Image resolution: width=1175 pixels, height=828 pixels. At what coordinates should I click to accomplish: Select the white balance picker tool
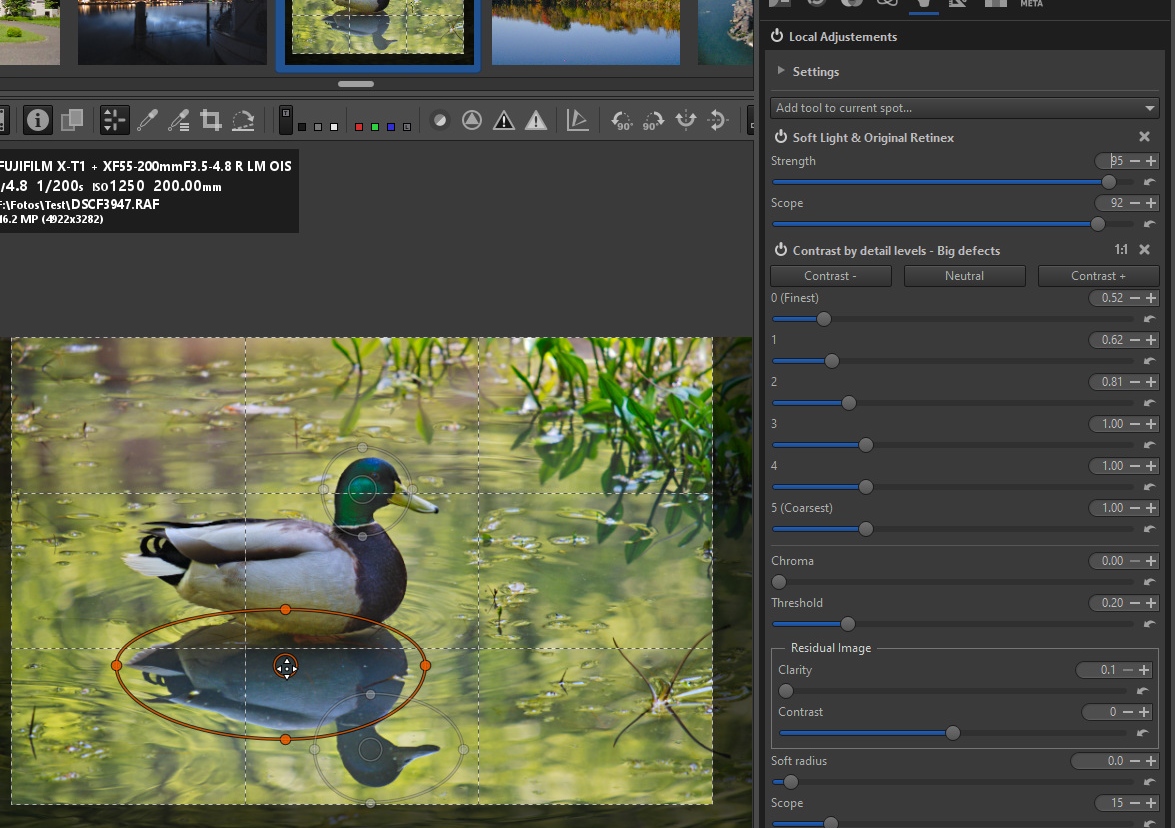(x=147, y=120)
